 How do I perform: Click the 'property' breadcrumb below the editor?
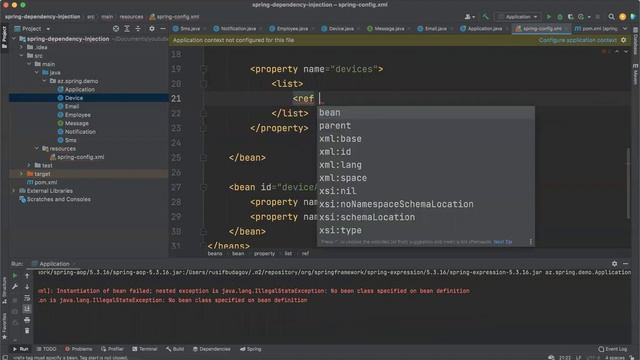tap(264, 253)
